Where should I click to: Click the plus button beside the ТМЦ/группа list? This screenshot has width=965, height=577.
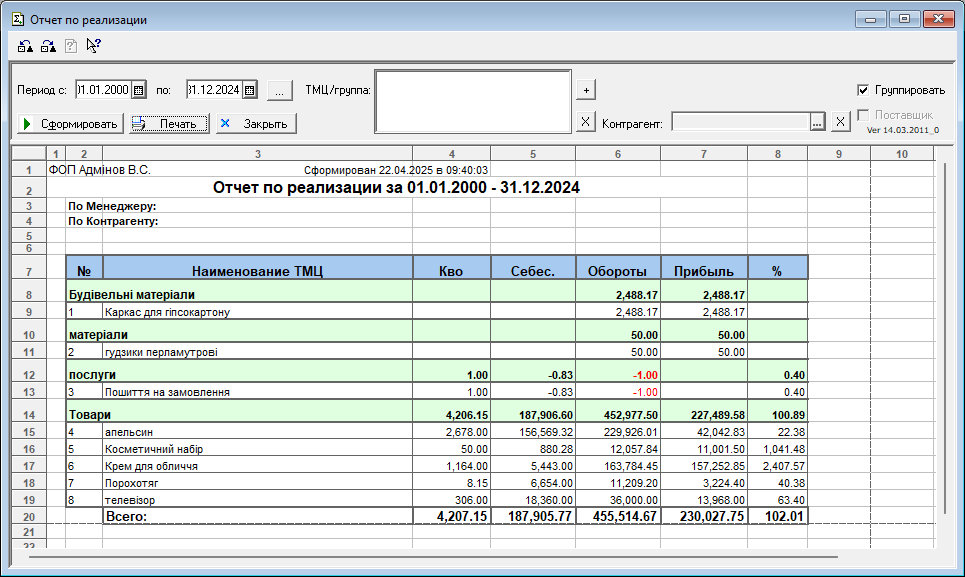pos(586,90)
